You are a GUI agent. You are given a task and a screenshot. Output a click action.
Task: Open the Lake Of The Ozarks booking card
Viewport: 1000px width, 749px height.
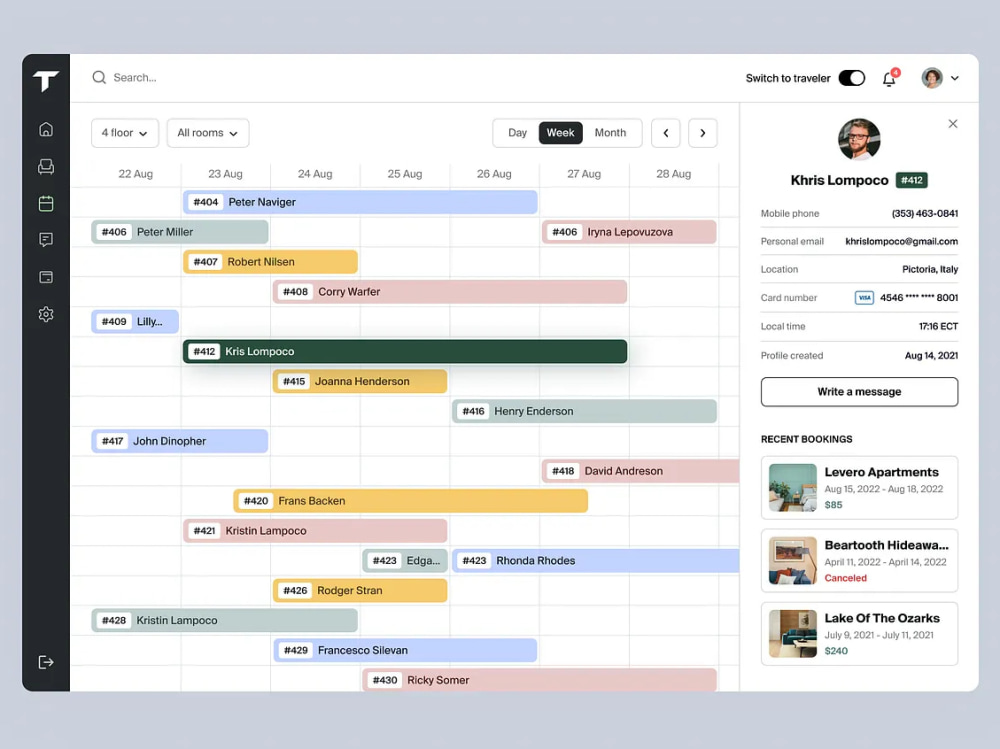(x=859, y=634)
